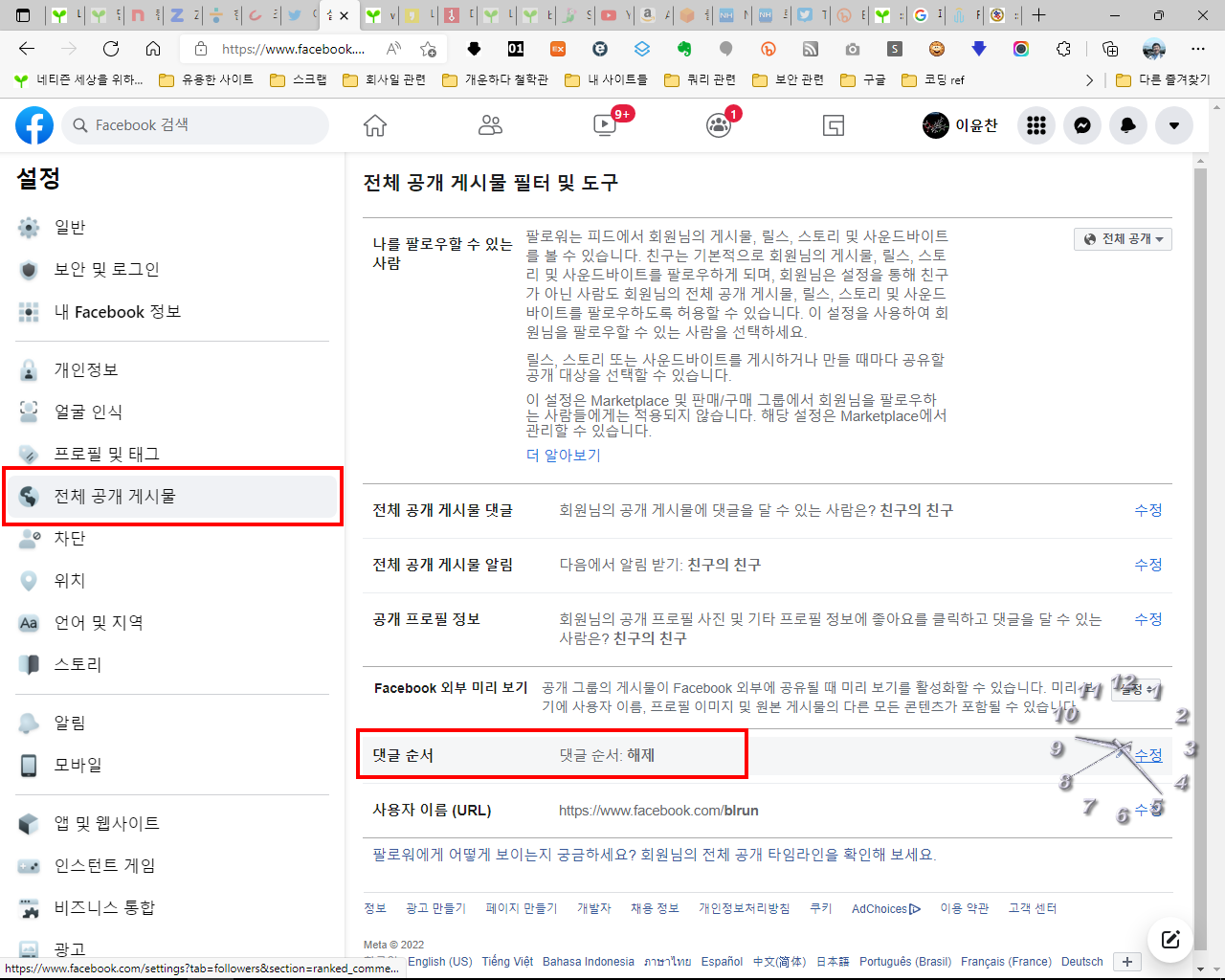Open 언어 및 지역 settings
Image resolution: width=1225 pixels, height=980 pixels.
coord(172,622)
